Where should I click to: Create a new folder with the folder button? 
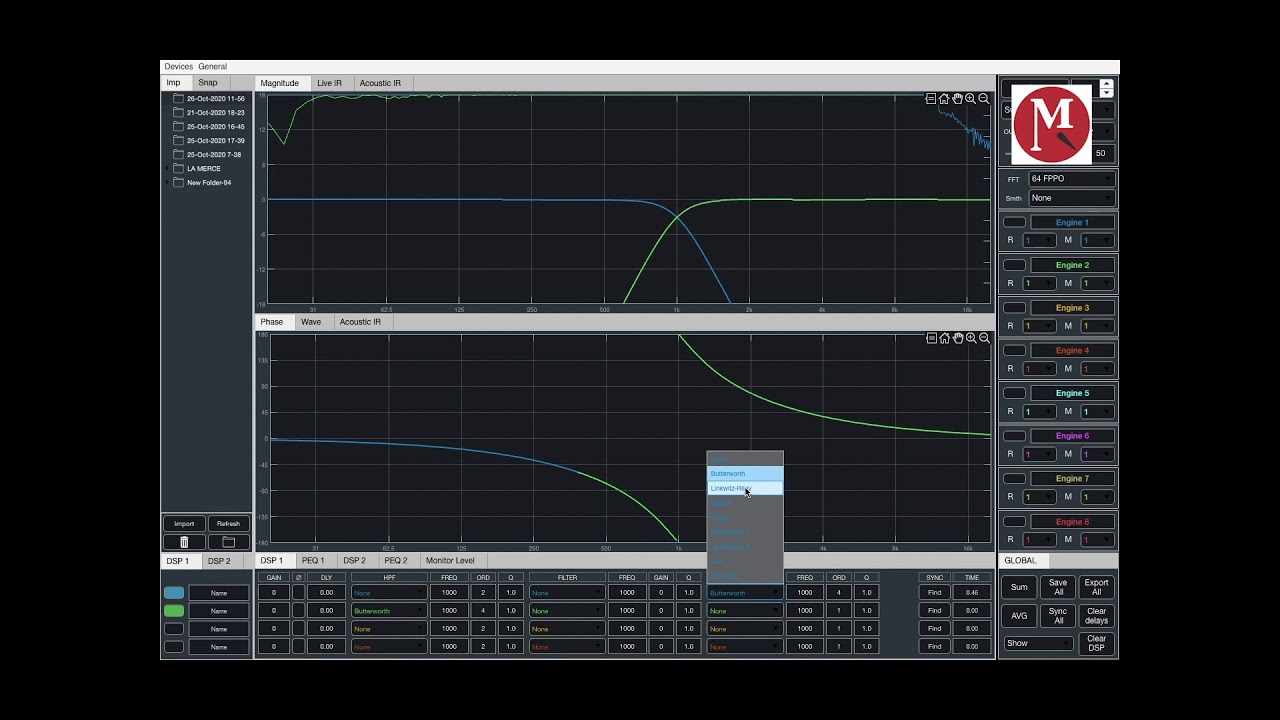(228, 542)
